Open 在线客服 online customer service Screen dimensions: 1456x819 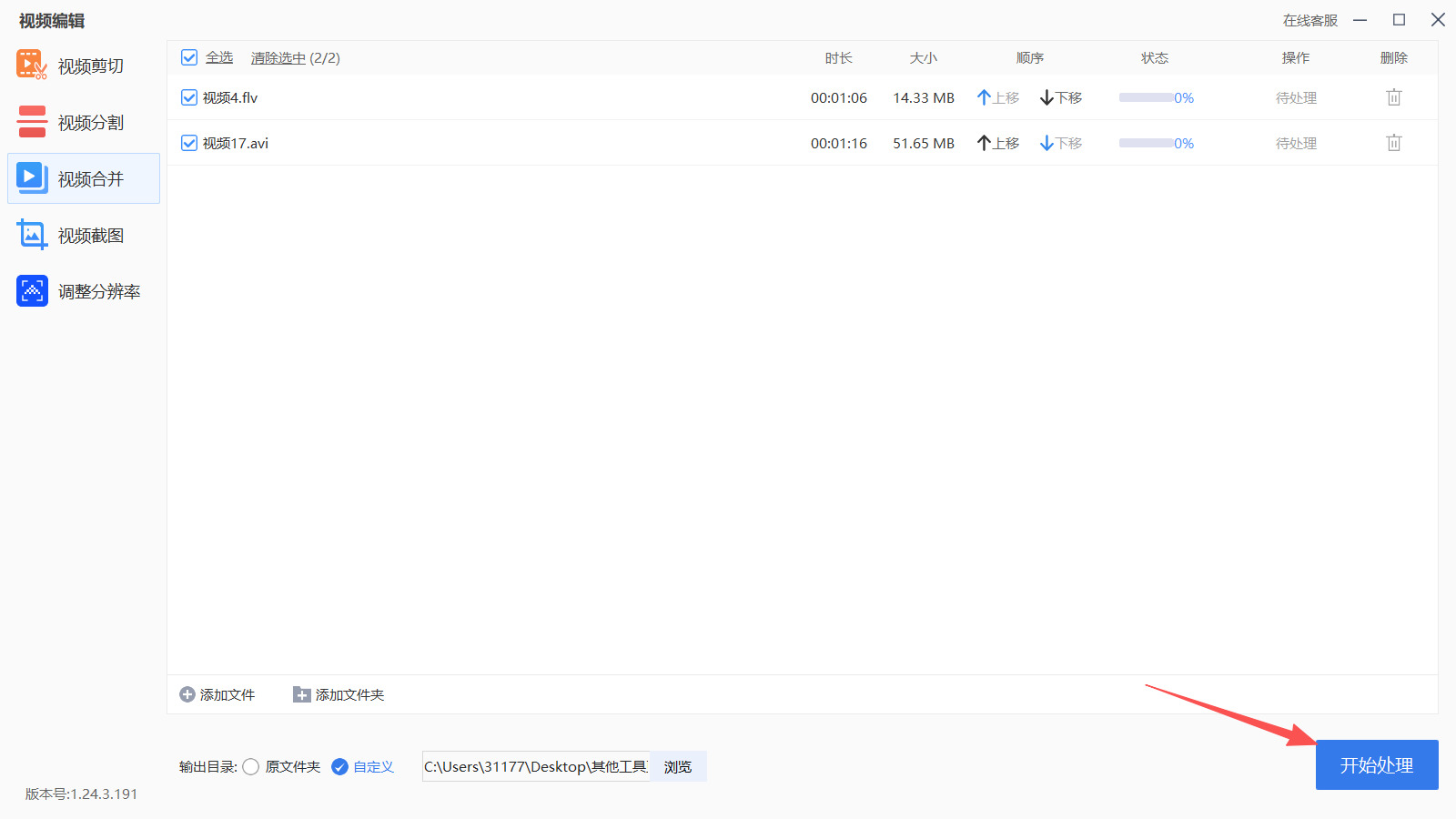pos(1309,19)
